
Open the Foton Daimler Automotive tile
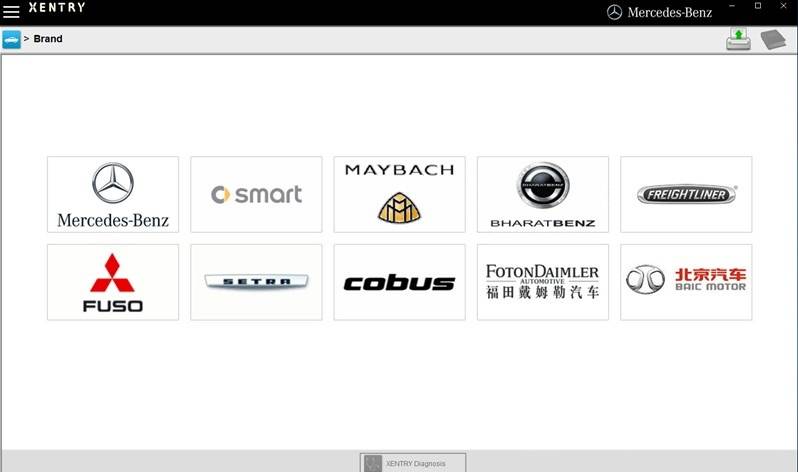pyautogui.click(x=543, y=282)
